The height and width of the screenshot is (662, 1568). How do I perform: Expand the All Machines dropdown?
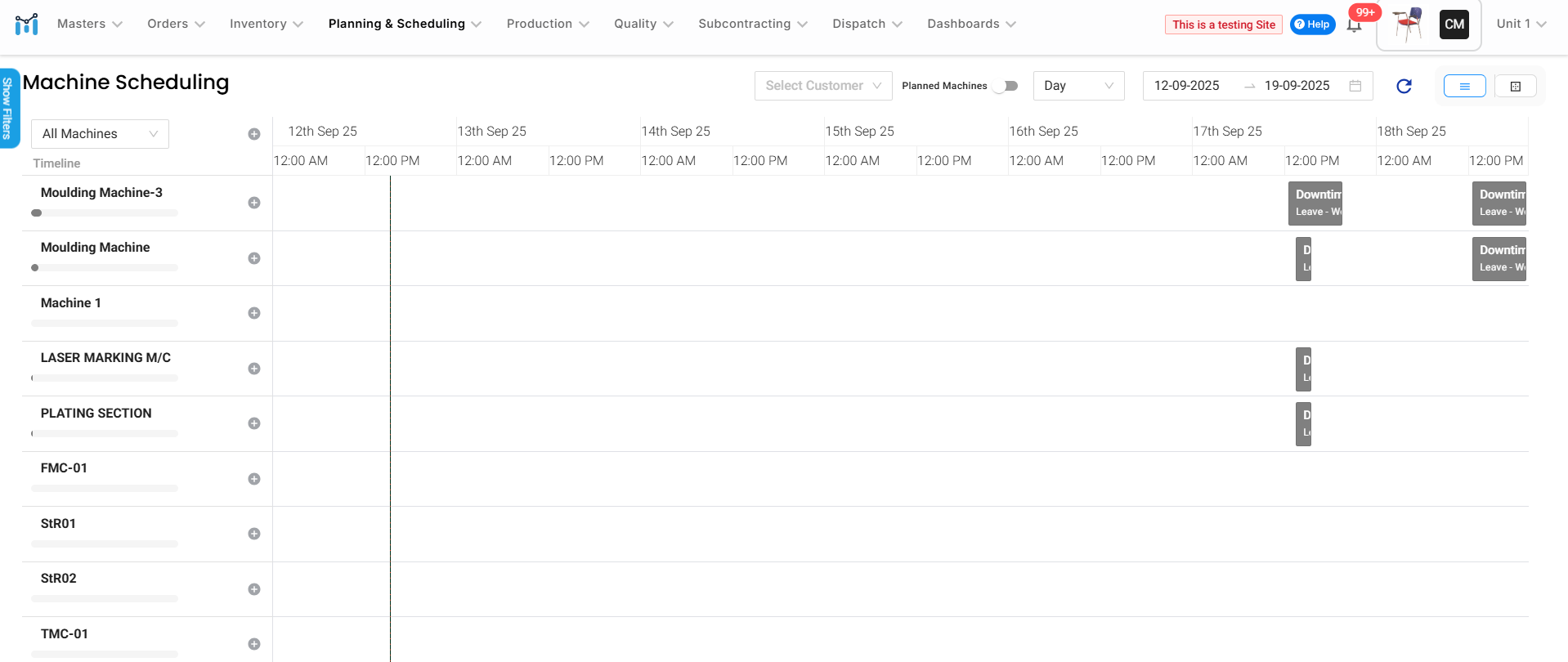100,134
